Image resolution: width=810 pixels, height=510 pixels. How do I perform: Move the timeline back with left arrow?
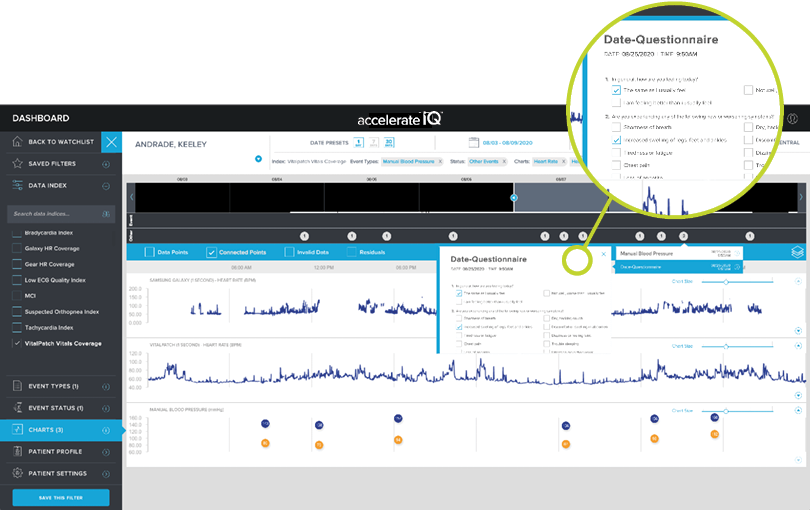[131, 197]
